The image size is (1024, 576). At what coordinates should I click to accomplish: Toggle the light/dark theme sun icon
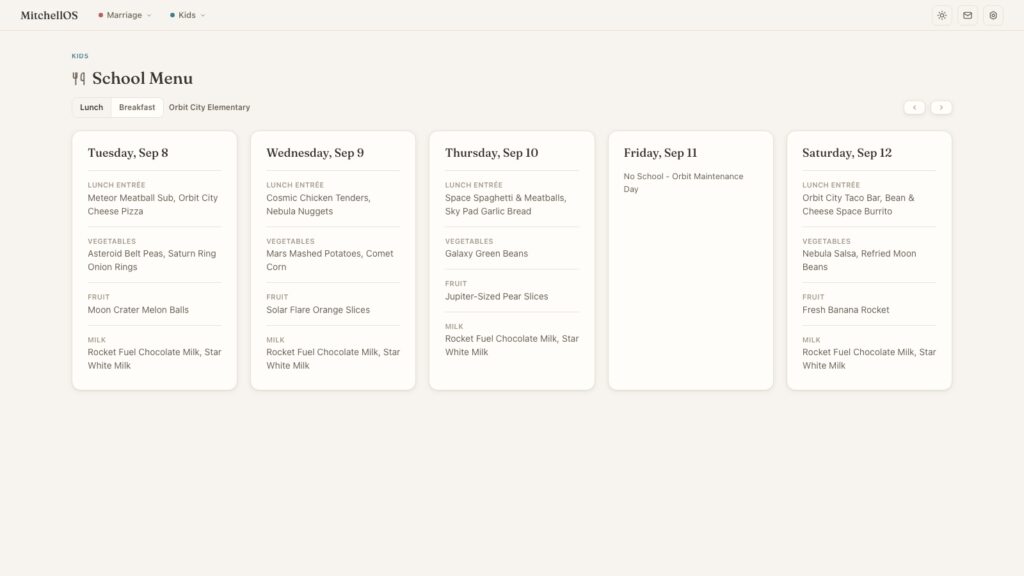click(942, 15)
